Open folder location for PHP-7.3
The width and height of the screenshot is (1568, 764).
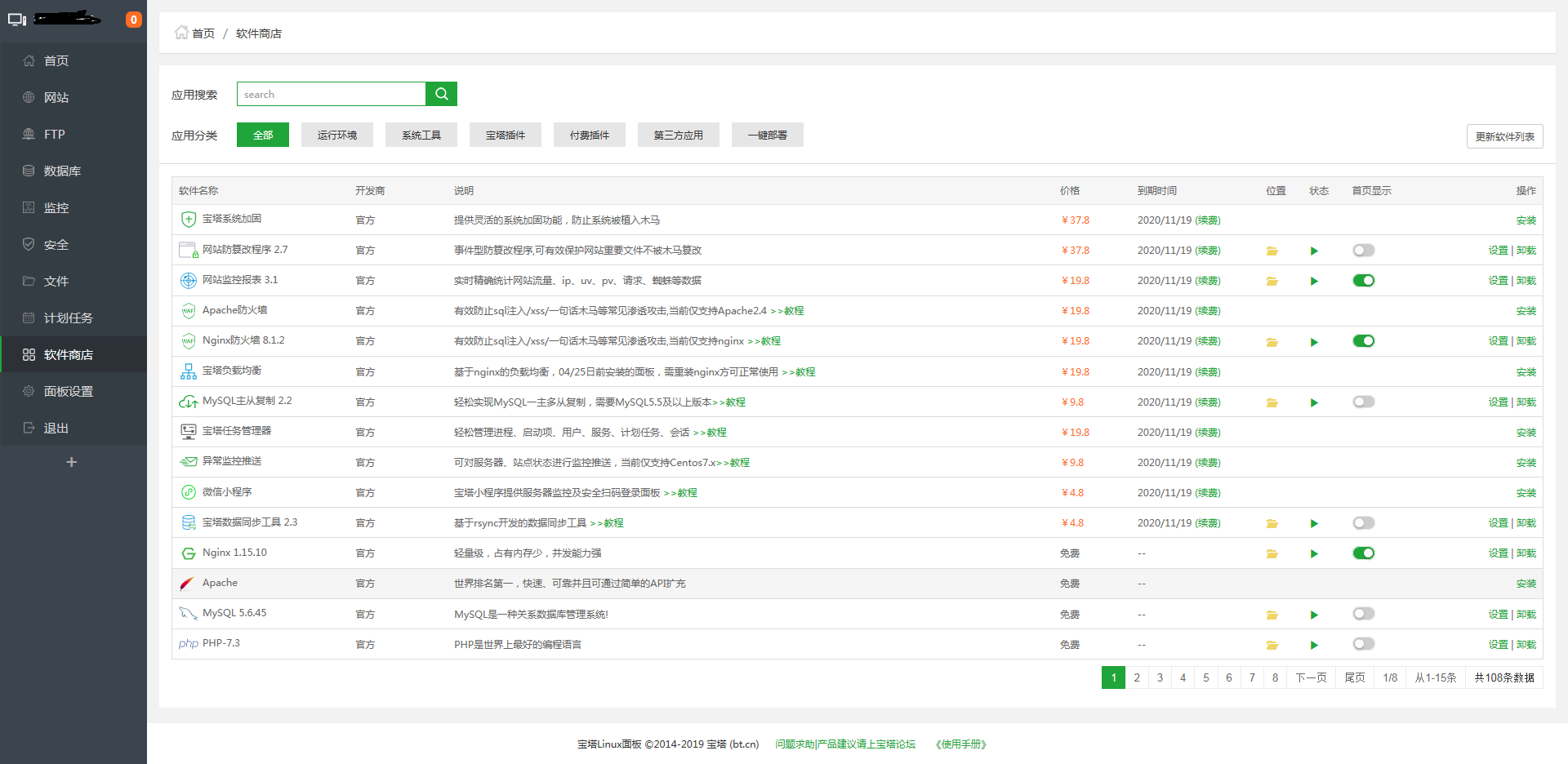pyautogui.click(x=1272, y=645)
